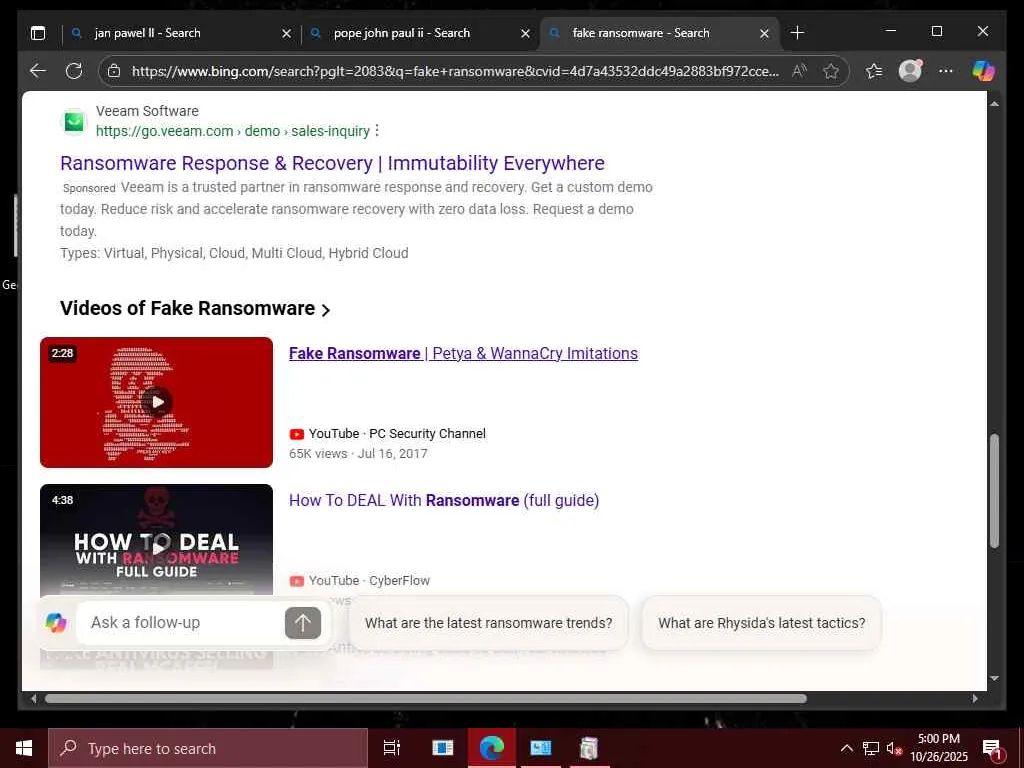This screenshot has width=1024, height=768.
Task: Add this page to favorites star
Action: [831, 71]
